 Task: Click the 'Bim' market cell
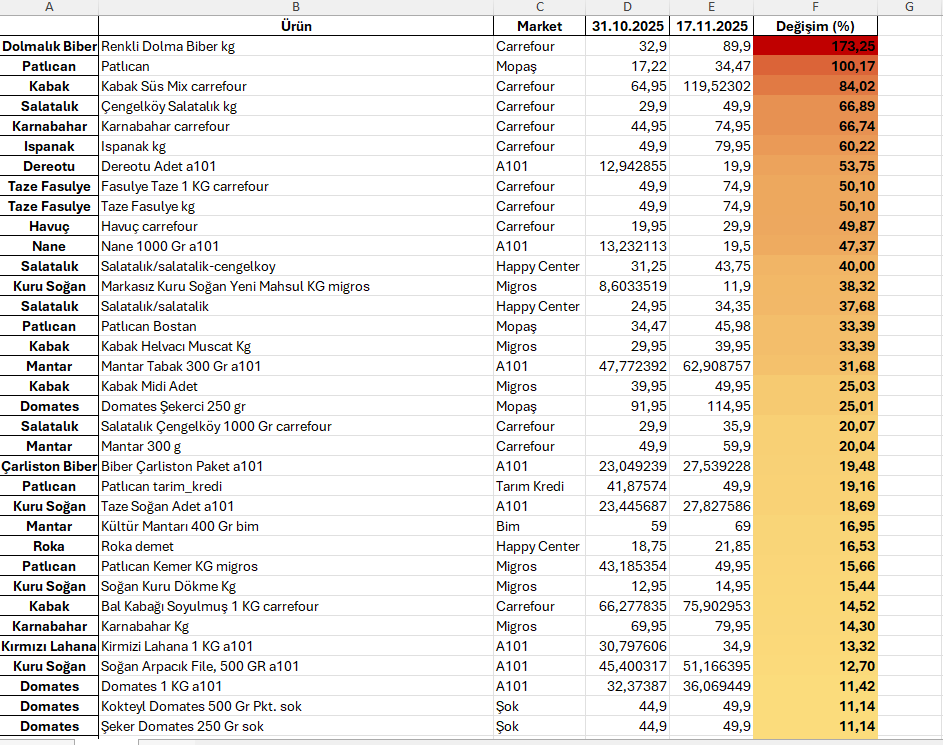(x=539, y=526)
